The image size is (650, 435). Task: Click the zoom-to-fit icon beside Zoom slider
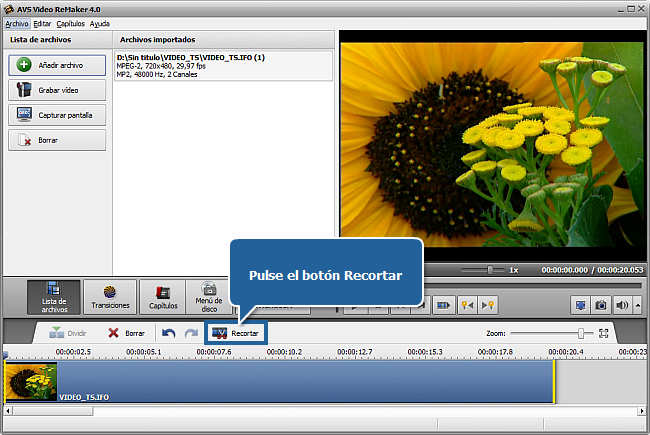603,333
